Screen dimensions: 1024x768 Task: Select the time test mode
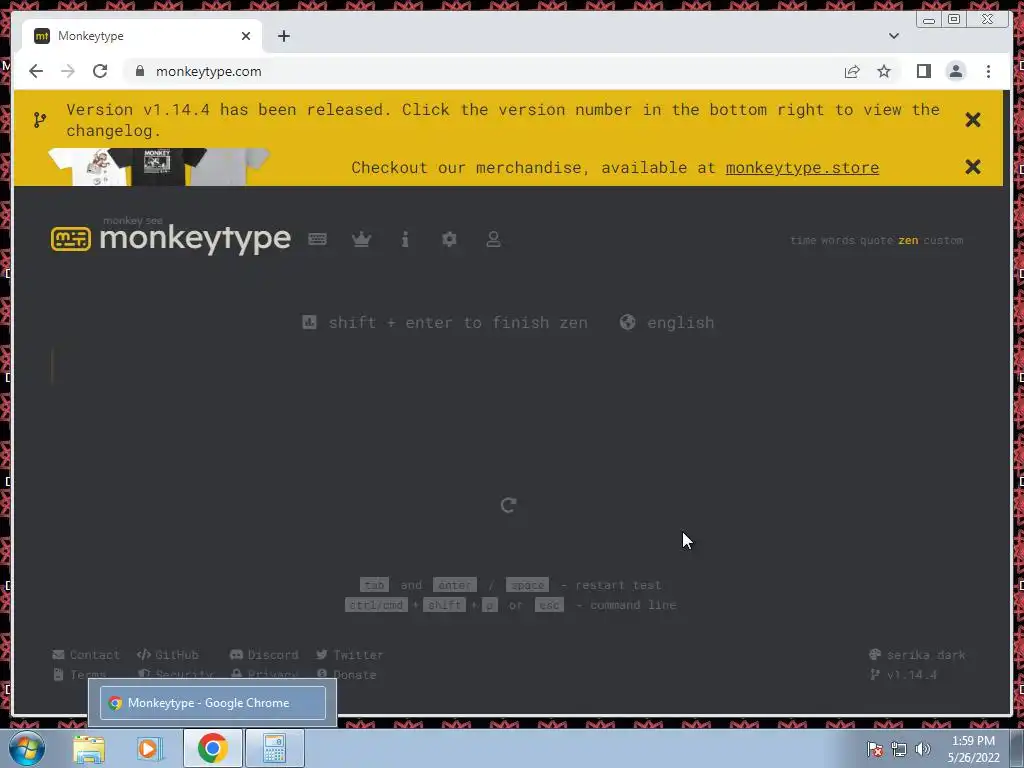(x=803, y=240)
